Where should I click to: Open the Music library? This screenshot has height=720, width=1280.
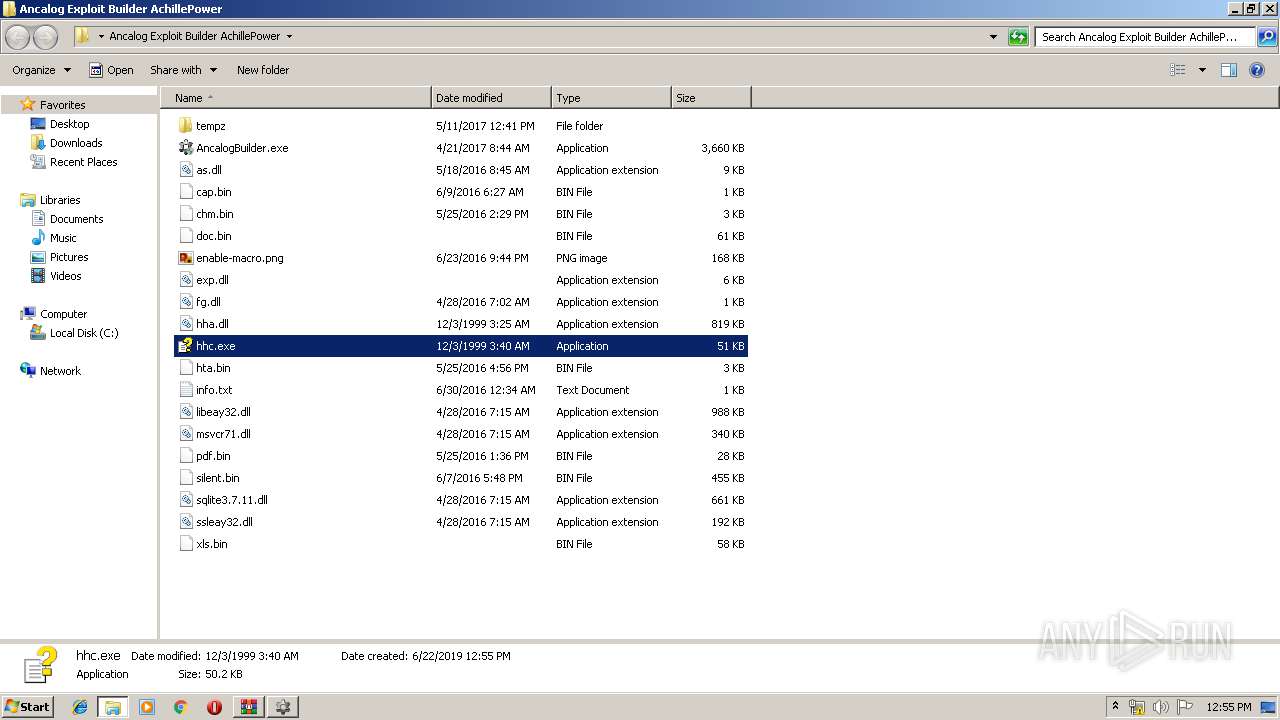pos(63,238)
